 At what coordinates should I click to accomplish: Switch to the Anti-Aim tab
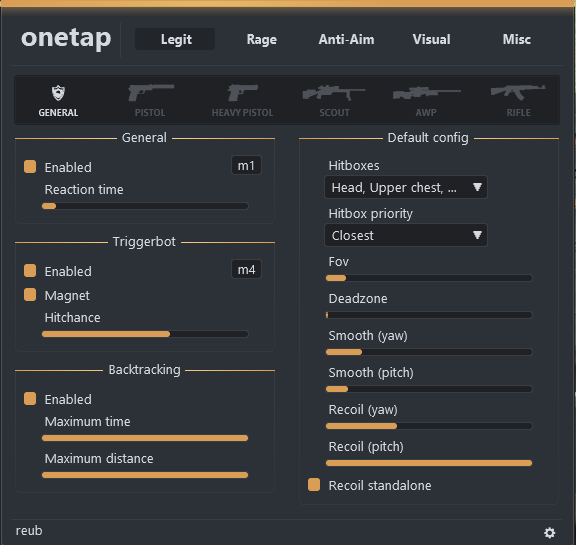346,39
